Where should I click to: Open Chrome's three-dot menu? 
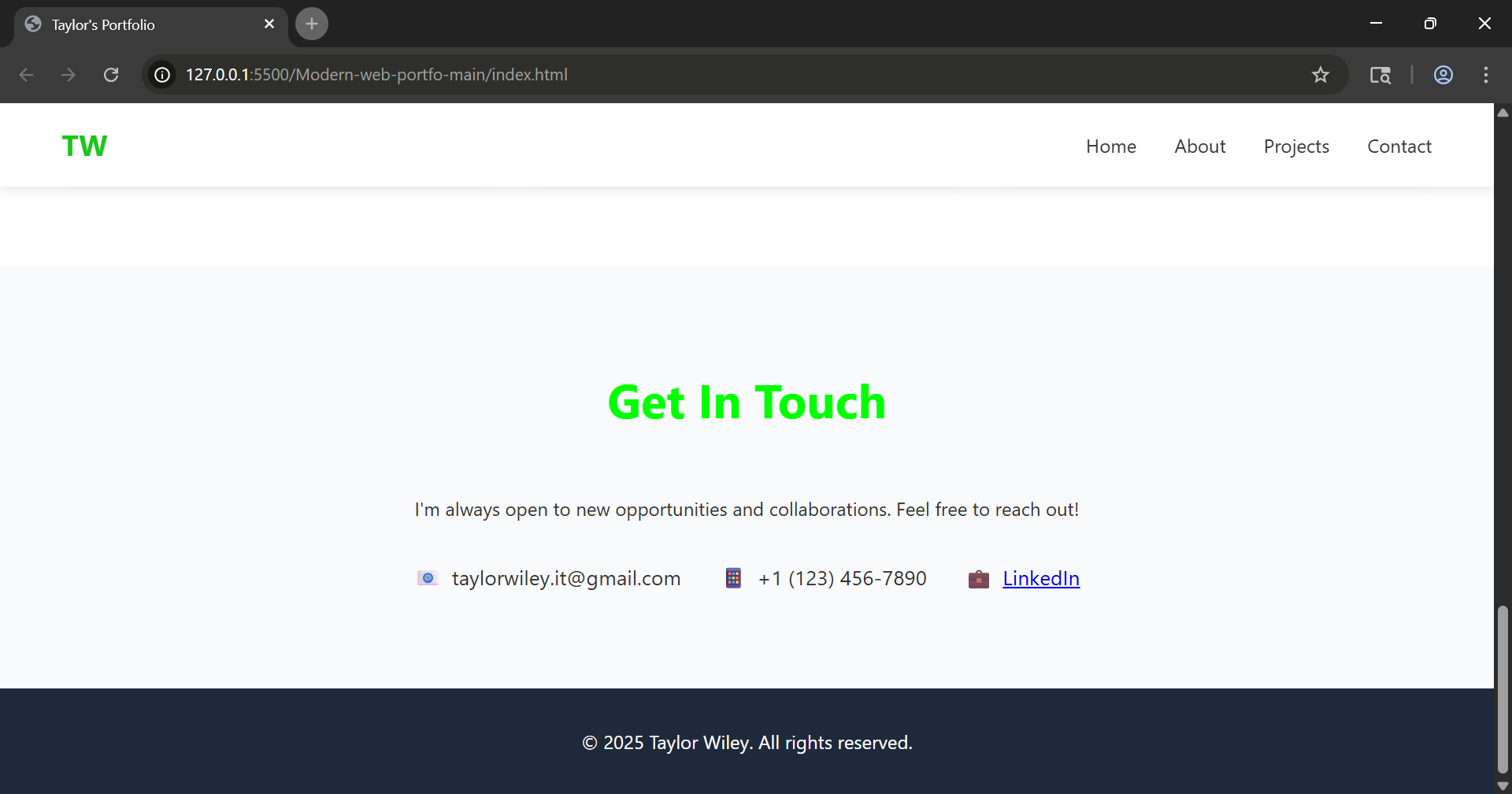pos(1485,75)
